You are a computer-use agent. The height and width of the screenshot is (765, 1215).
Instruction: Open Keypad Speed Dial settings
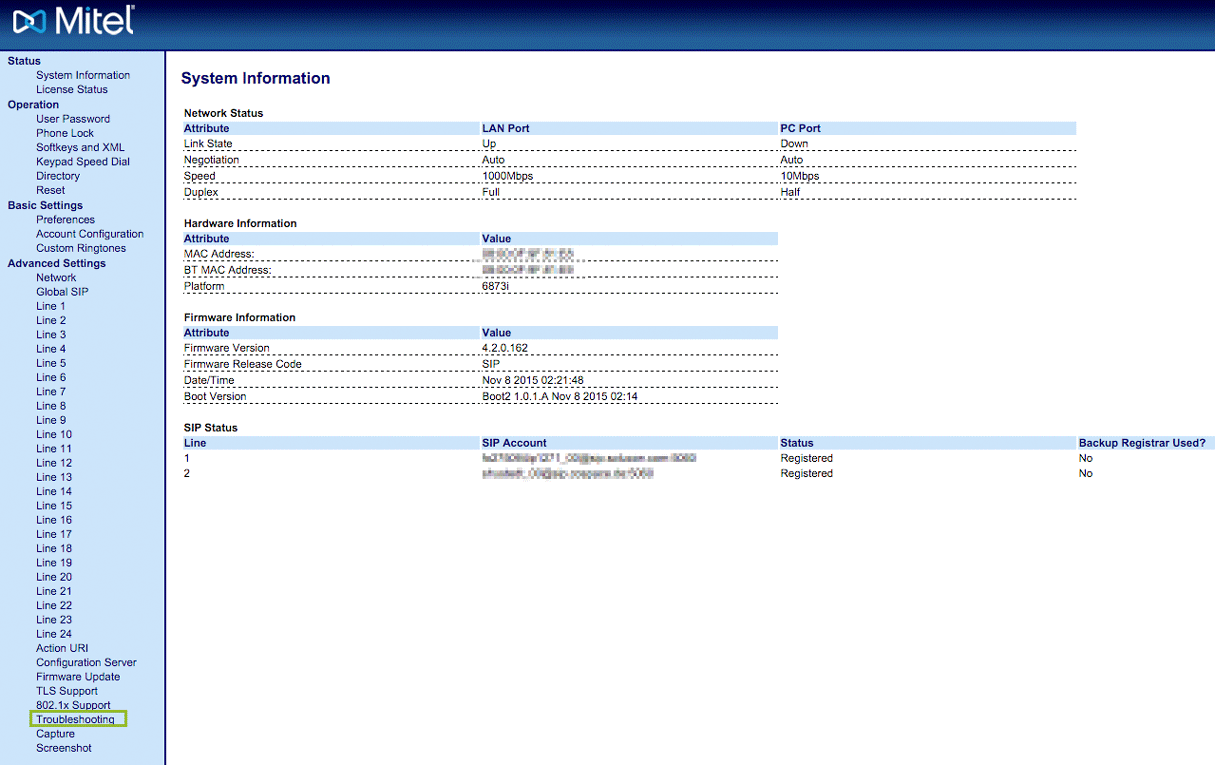pos(83,161)
